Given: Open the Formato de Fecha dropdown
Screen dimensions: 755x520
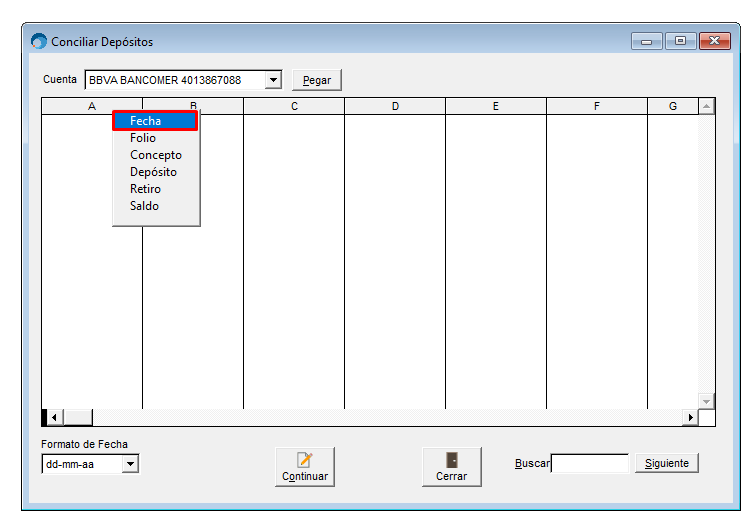Looking at the screenshot, I should (130, 464).
